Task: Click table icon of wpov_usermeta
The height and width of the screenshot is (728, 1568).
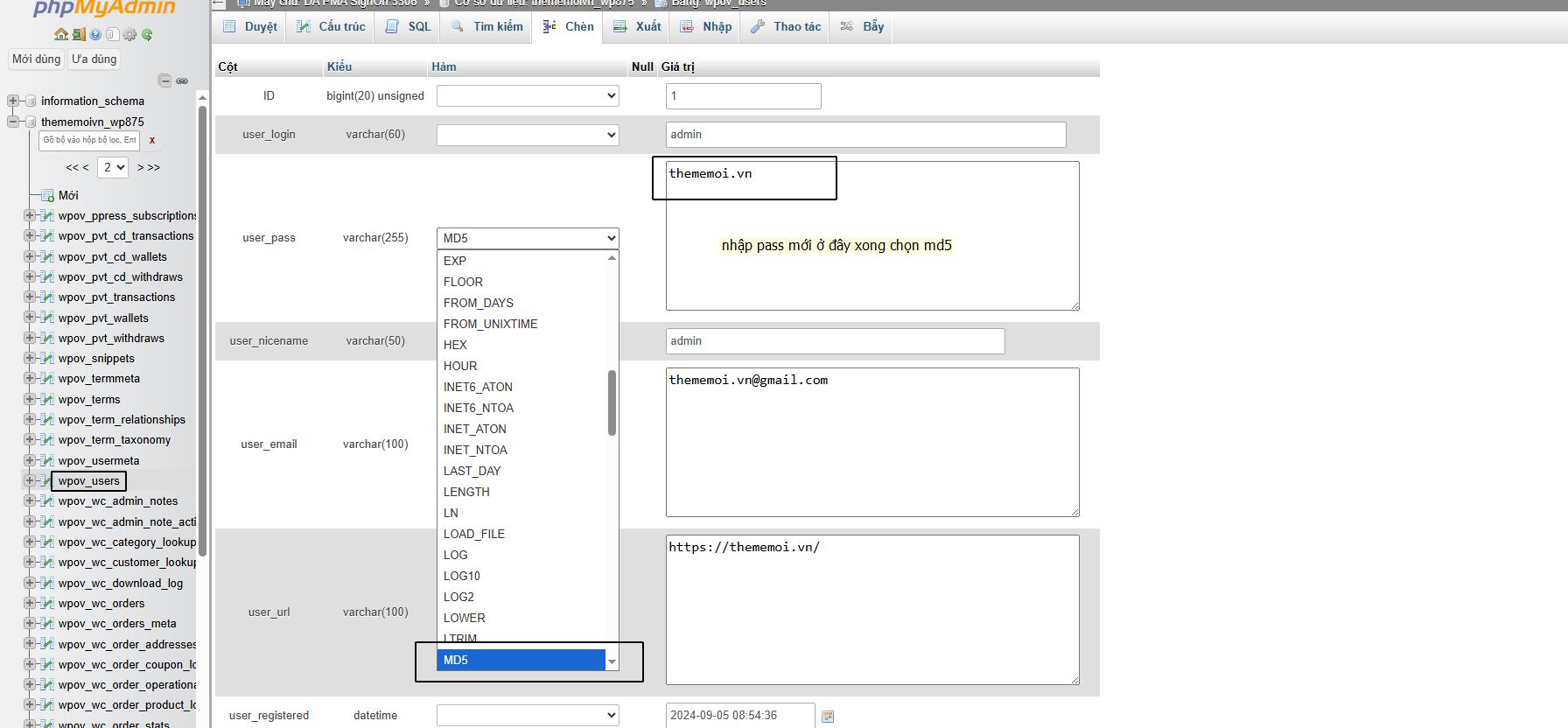Action: click(x=47, y=460)
